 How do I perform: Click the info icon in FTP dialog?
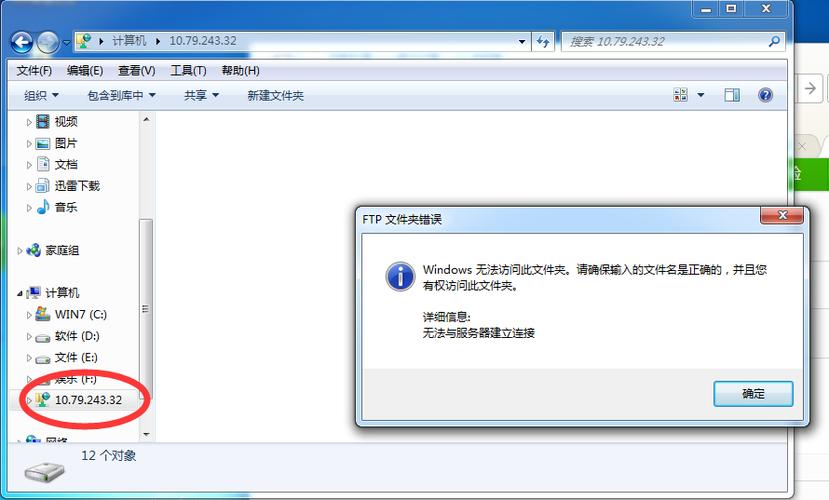400,276
